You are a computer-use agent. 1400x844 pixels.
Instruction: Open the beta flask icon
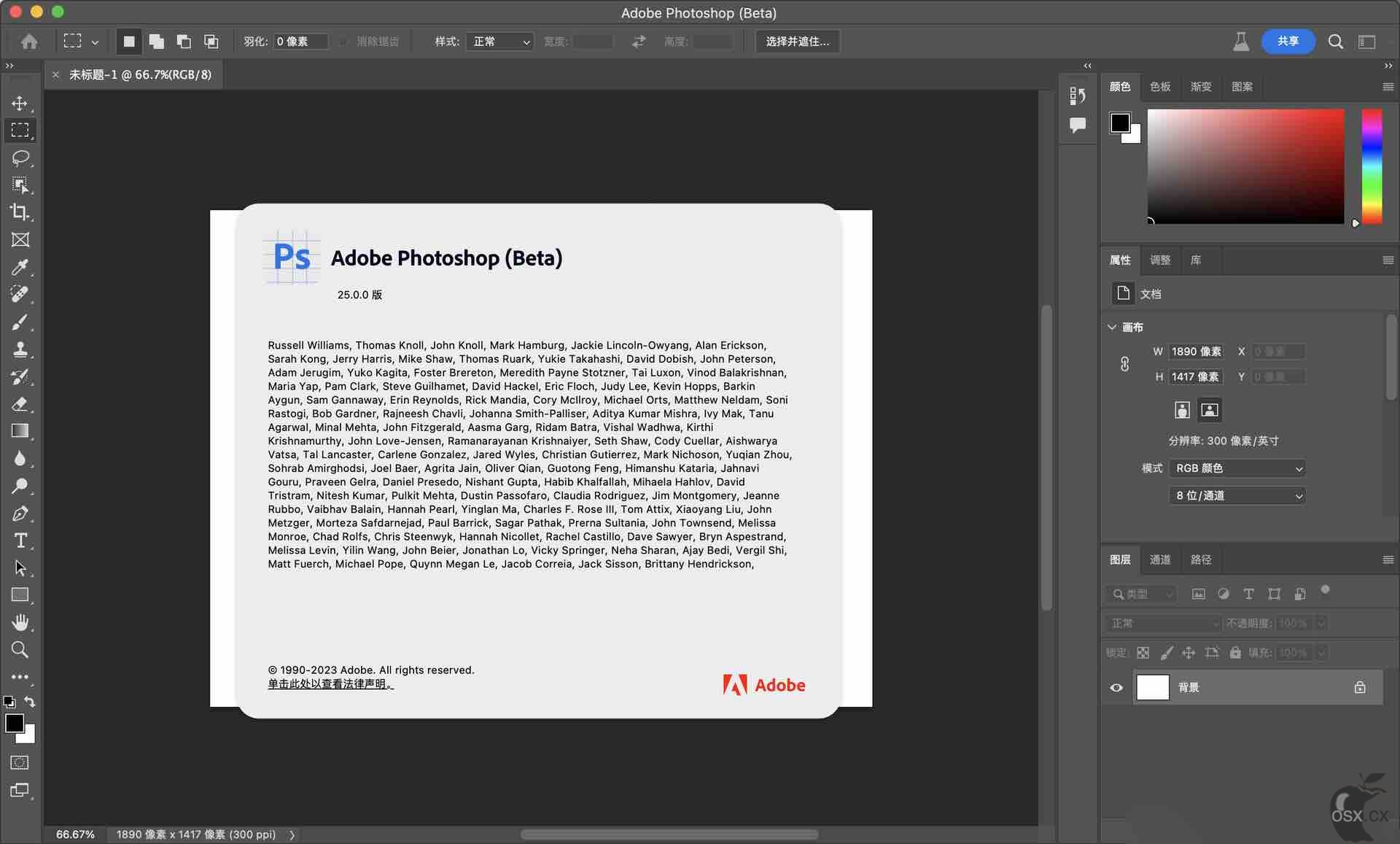[x=1240, y=42]
